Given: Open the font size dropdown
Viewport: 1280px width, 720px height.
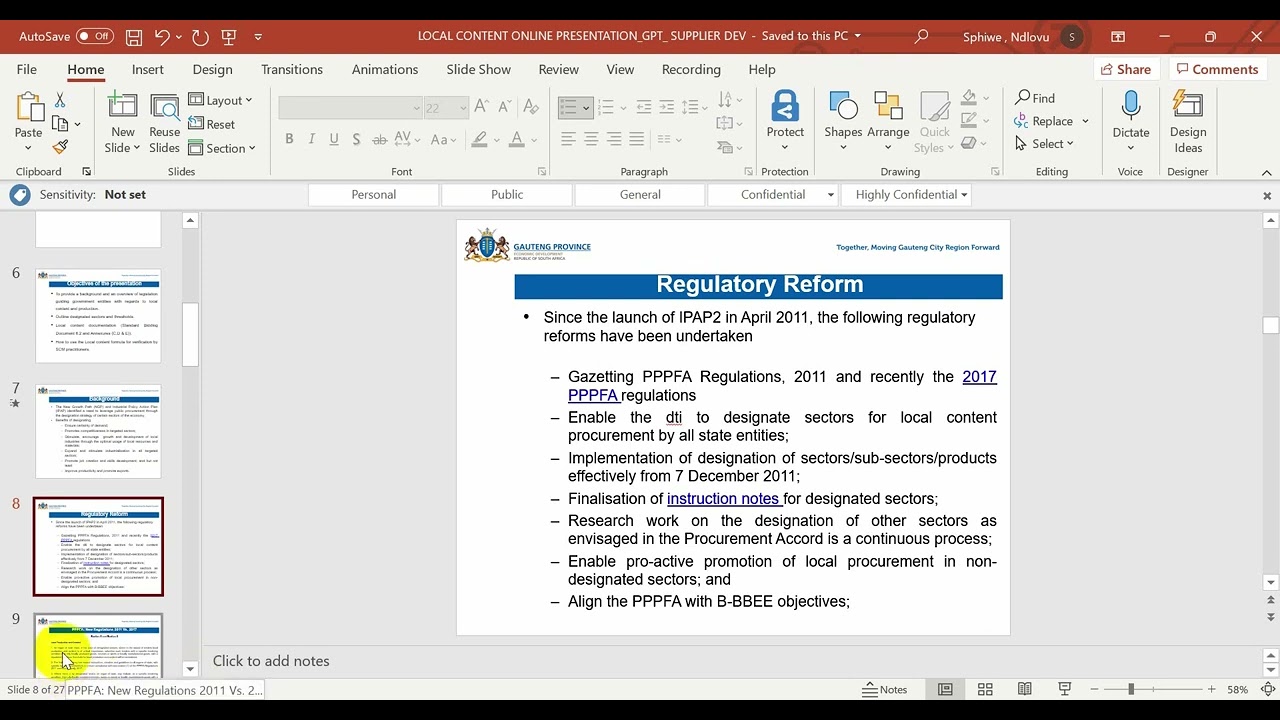Looking at the screenshot, I should tap(463, 108).
